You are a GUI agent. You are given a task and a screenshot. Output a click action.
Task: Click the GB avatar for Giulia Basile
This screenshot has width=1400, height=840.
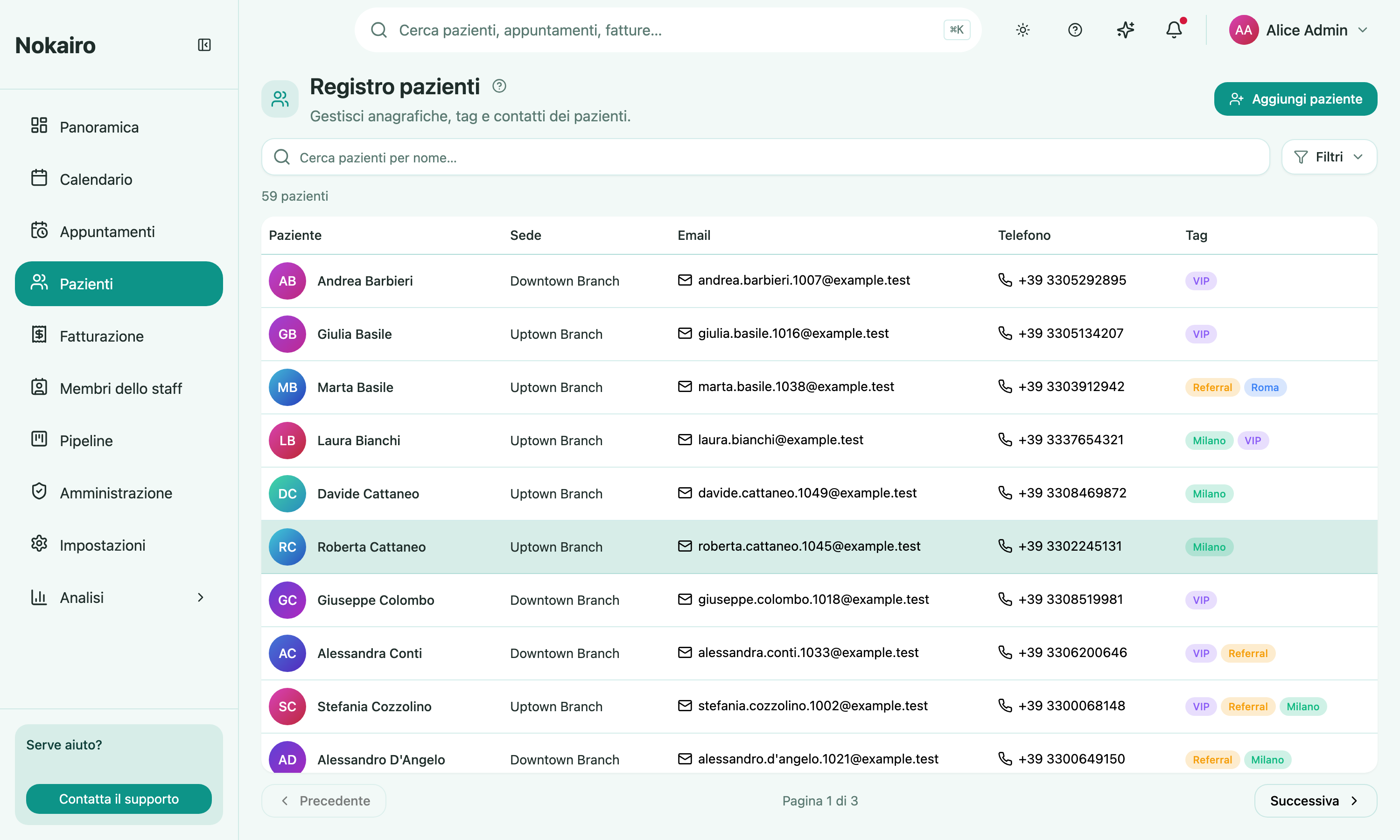click(287, 334)
